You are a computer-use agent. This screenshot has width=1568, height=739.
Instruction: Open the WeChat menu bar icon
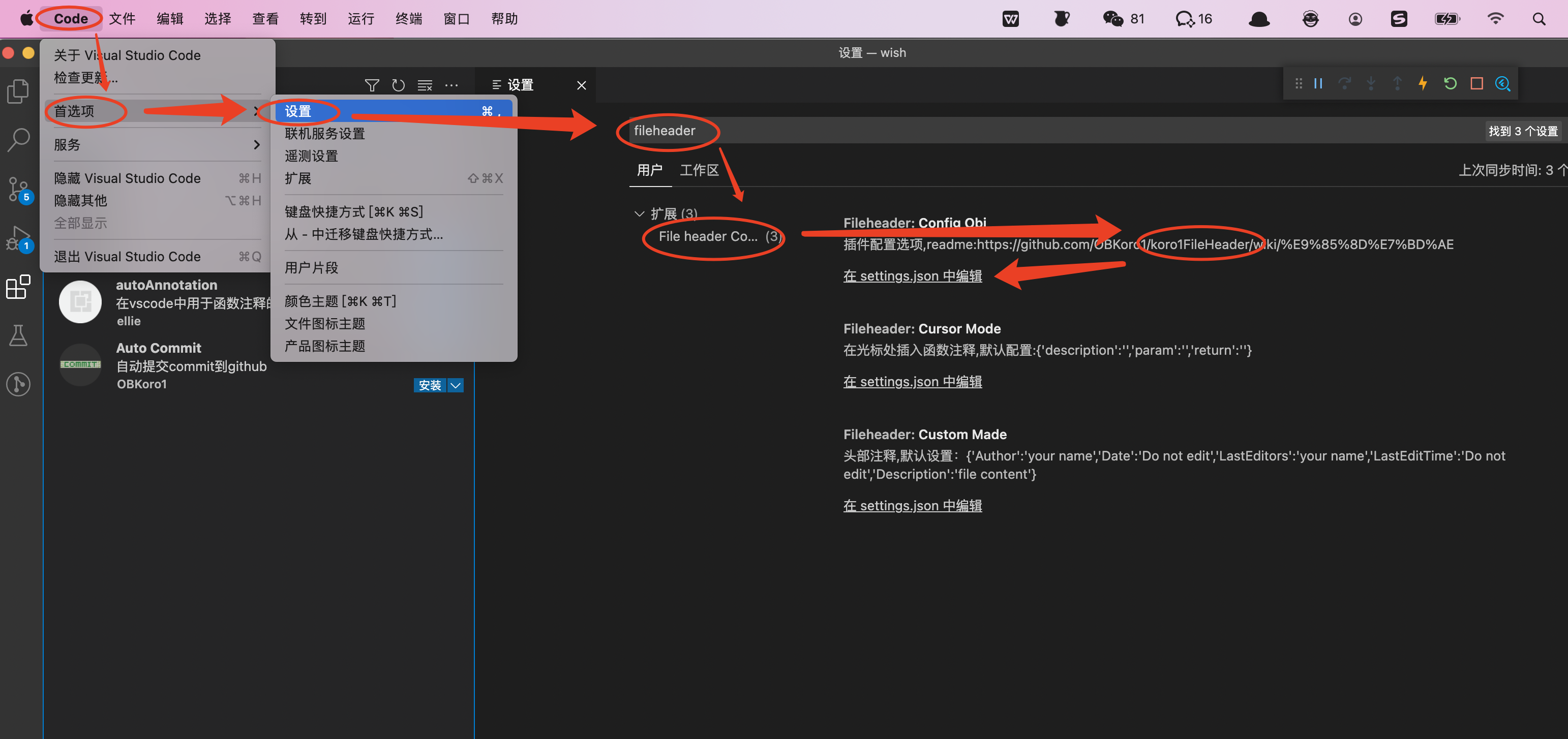tap(1113, 19)
